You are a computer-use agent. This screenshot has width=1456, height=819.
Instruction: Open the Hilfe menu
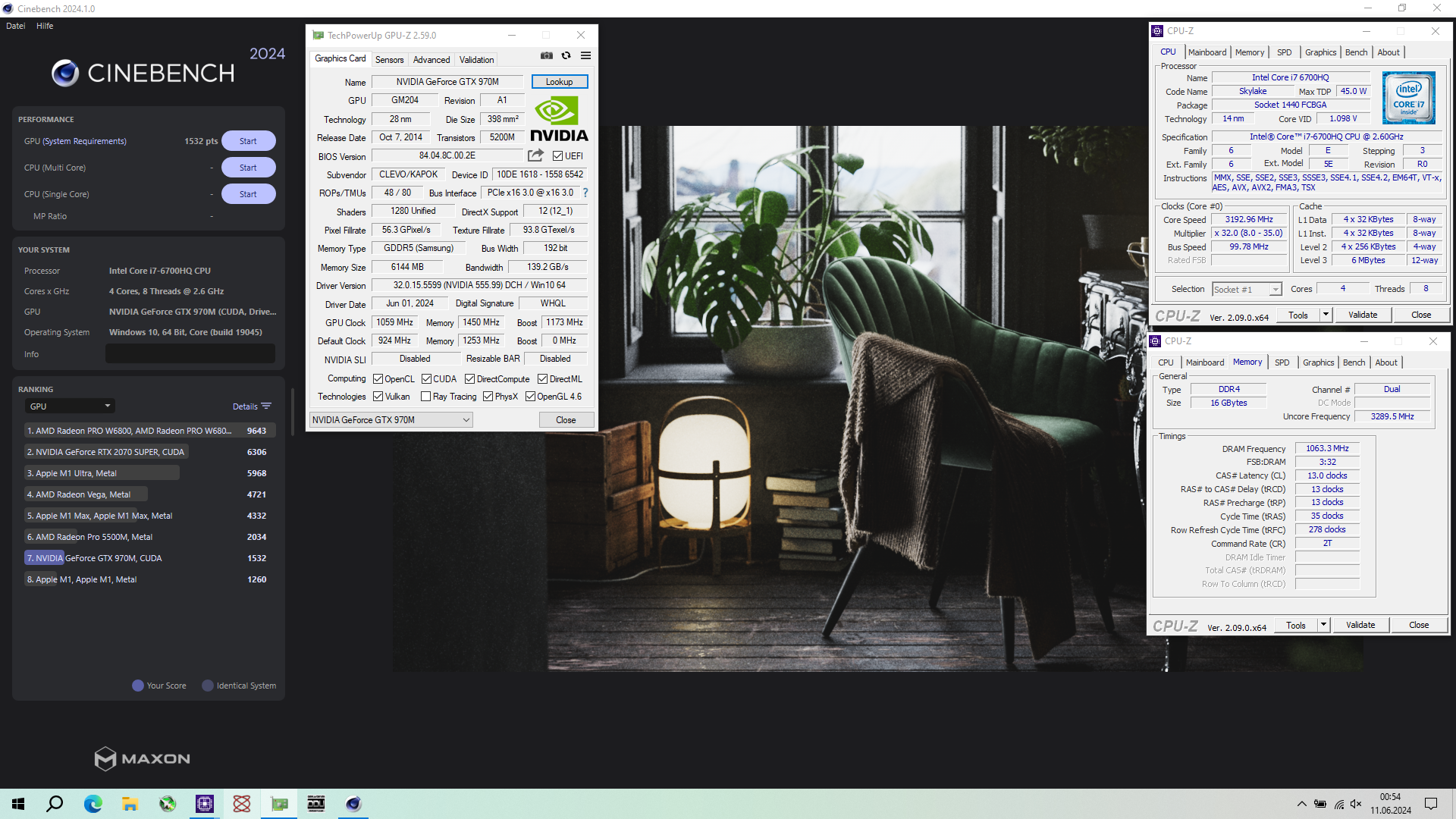pos(45,26)
